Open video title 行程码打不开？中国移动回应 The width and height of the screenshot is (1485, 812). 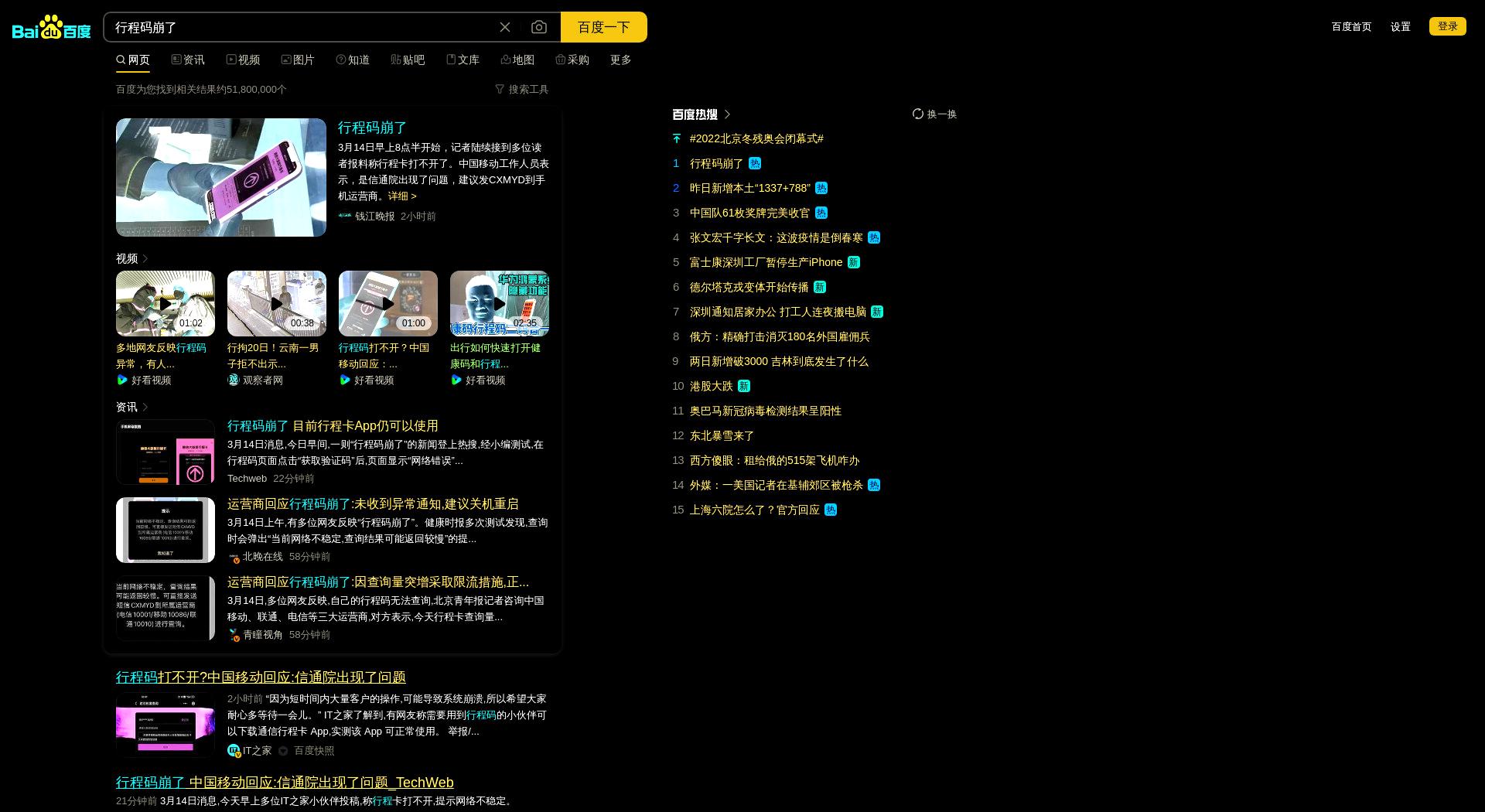point(384,356)
